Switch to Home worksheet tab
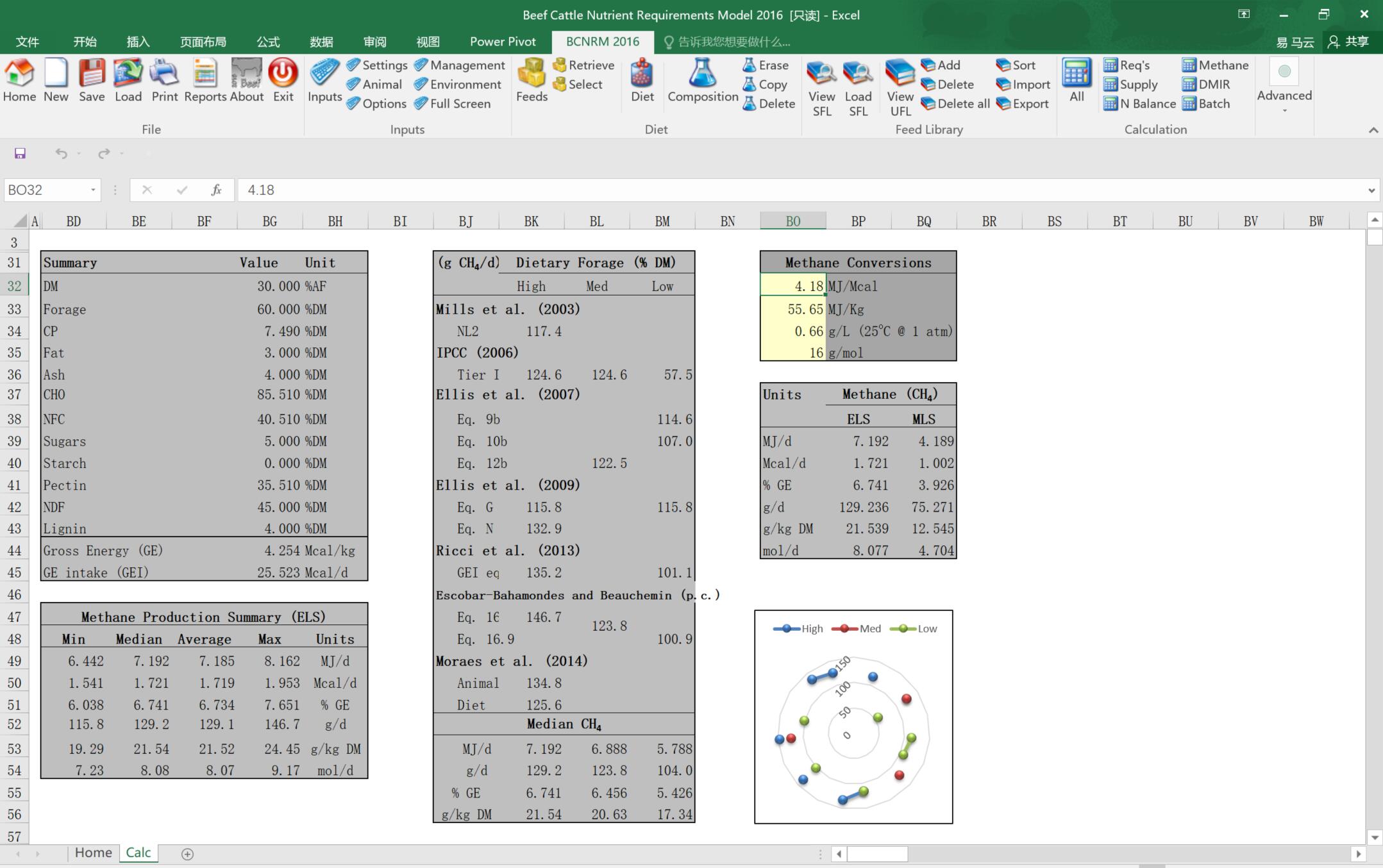 [93, 853]
